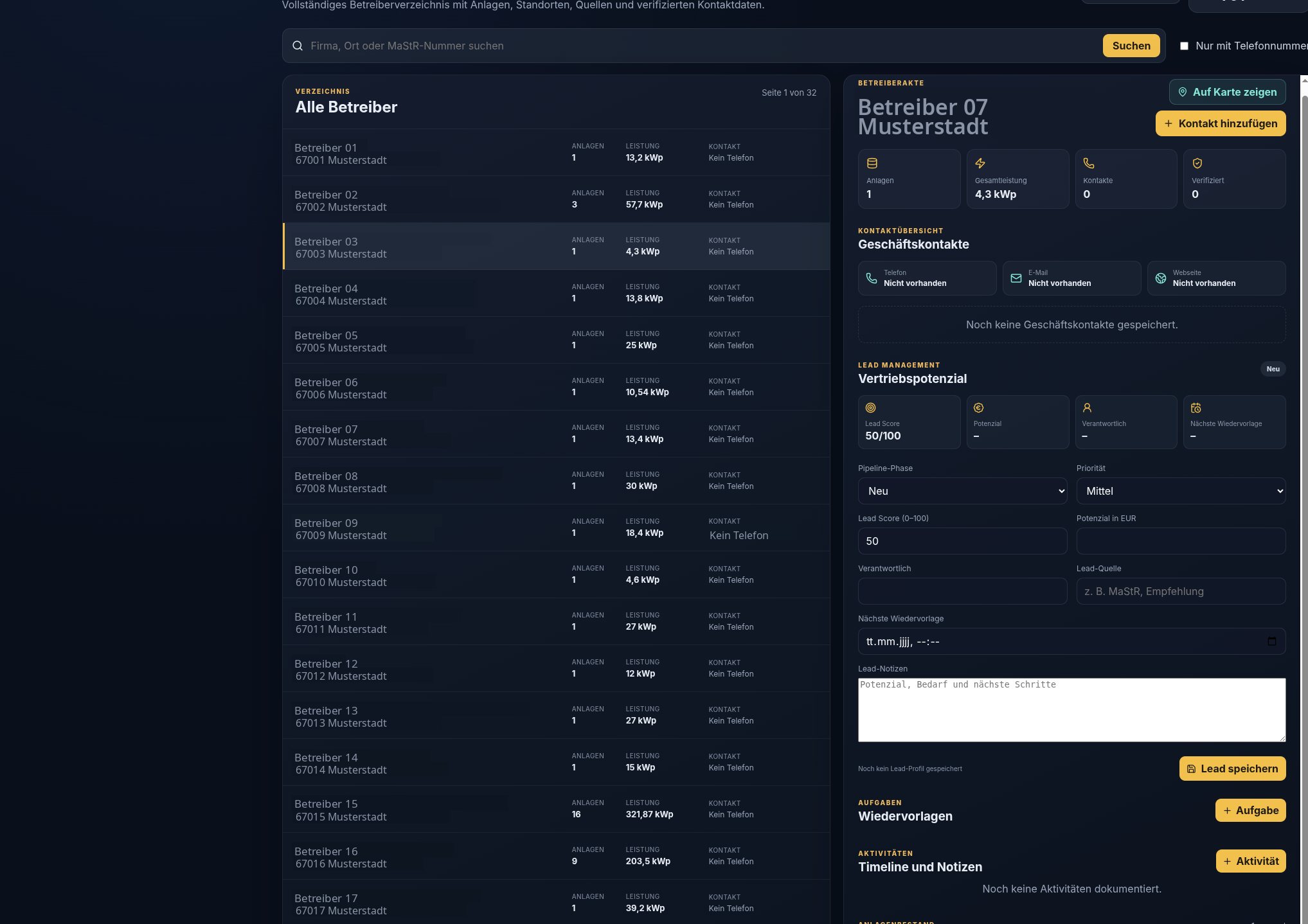1308x924 pixels.
Task: Click the Seite 1 von 32 indicator
Action: click(789, 93)
